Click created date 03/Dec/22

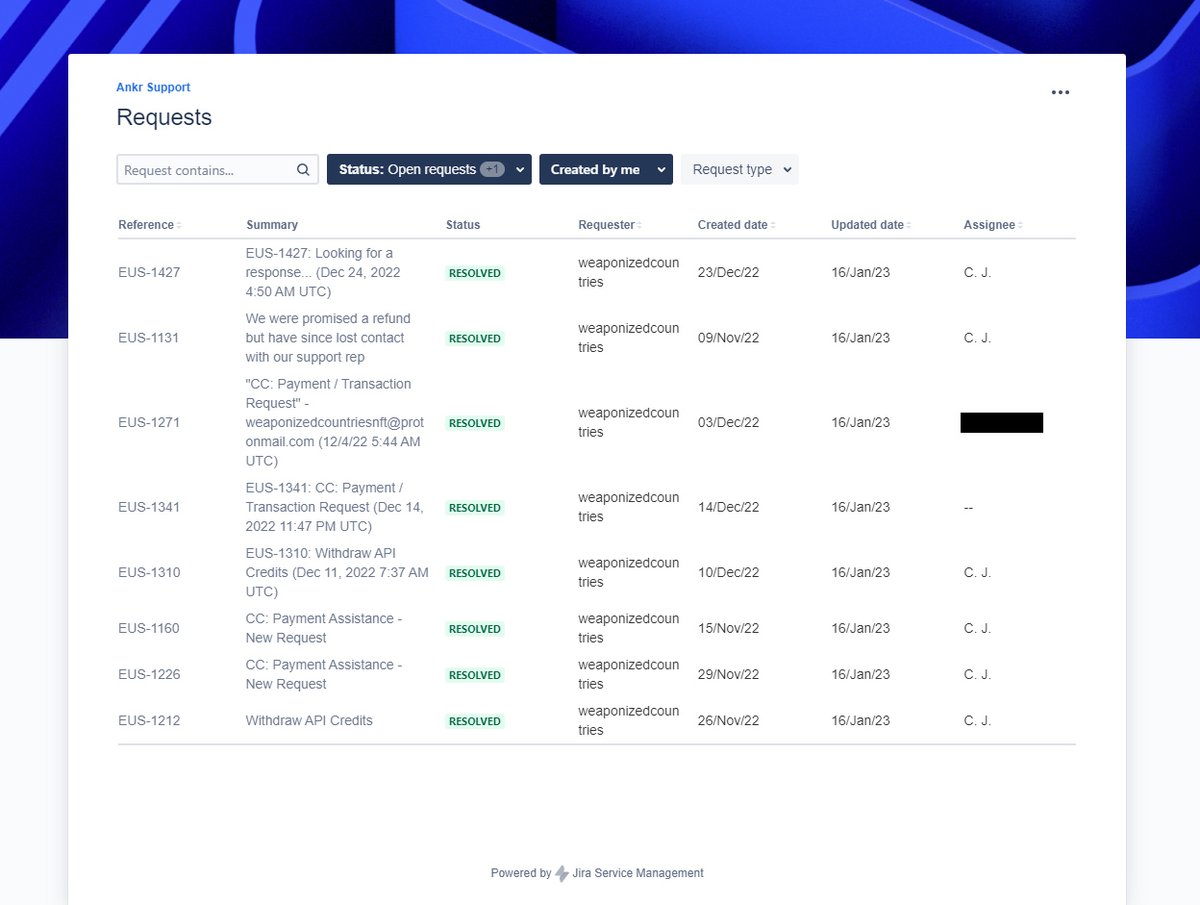pos(728,423)
